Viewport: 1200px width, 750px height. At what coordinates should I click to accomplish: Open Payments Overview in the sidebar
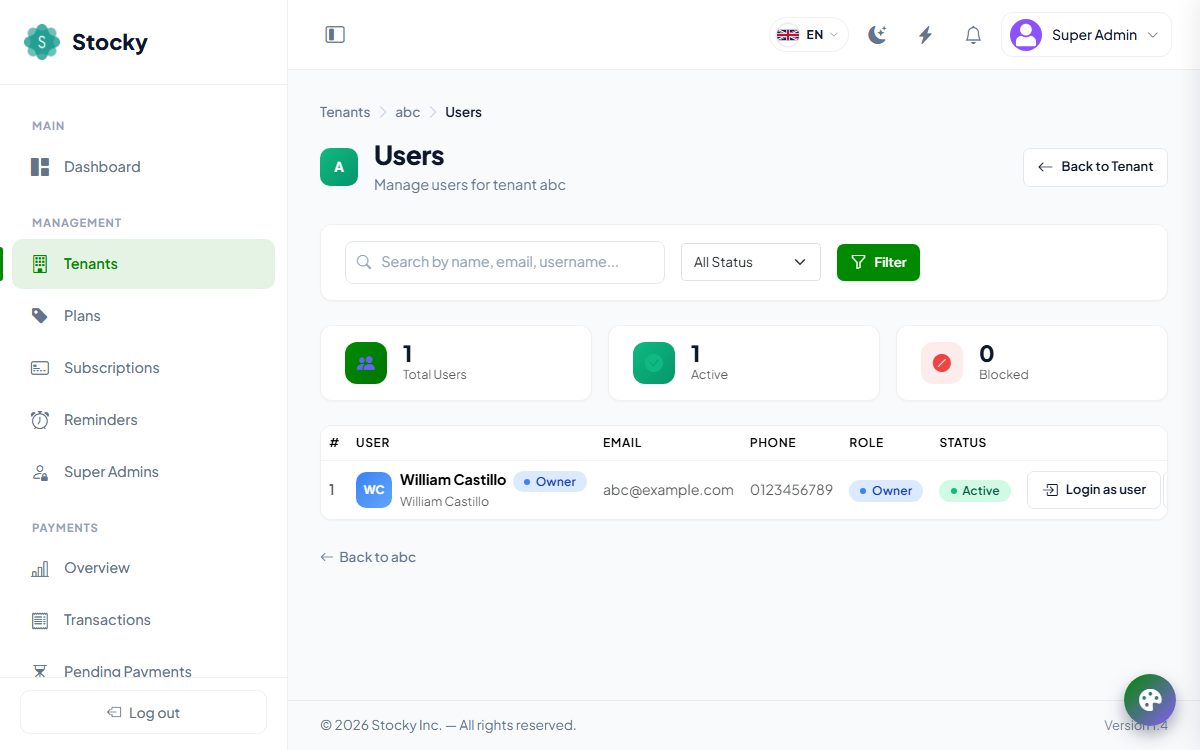[143, 568]
